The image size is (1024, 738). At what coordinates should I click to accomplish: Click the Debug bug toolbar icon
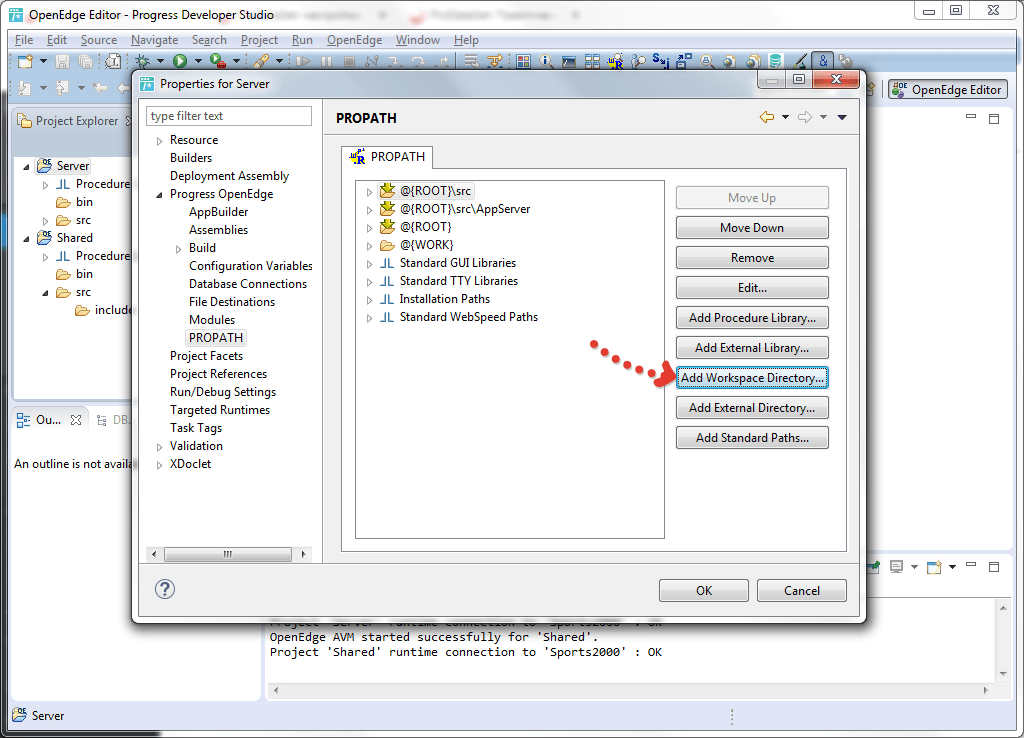point(142,61)
